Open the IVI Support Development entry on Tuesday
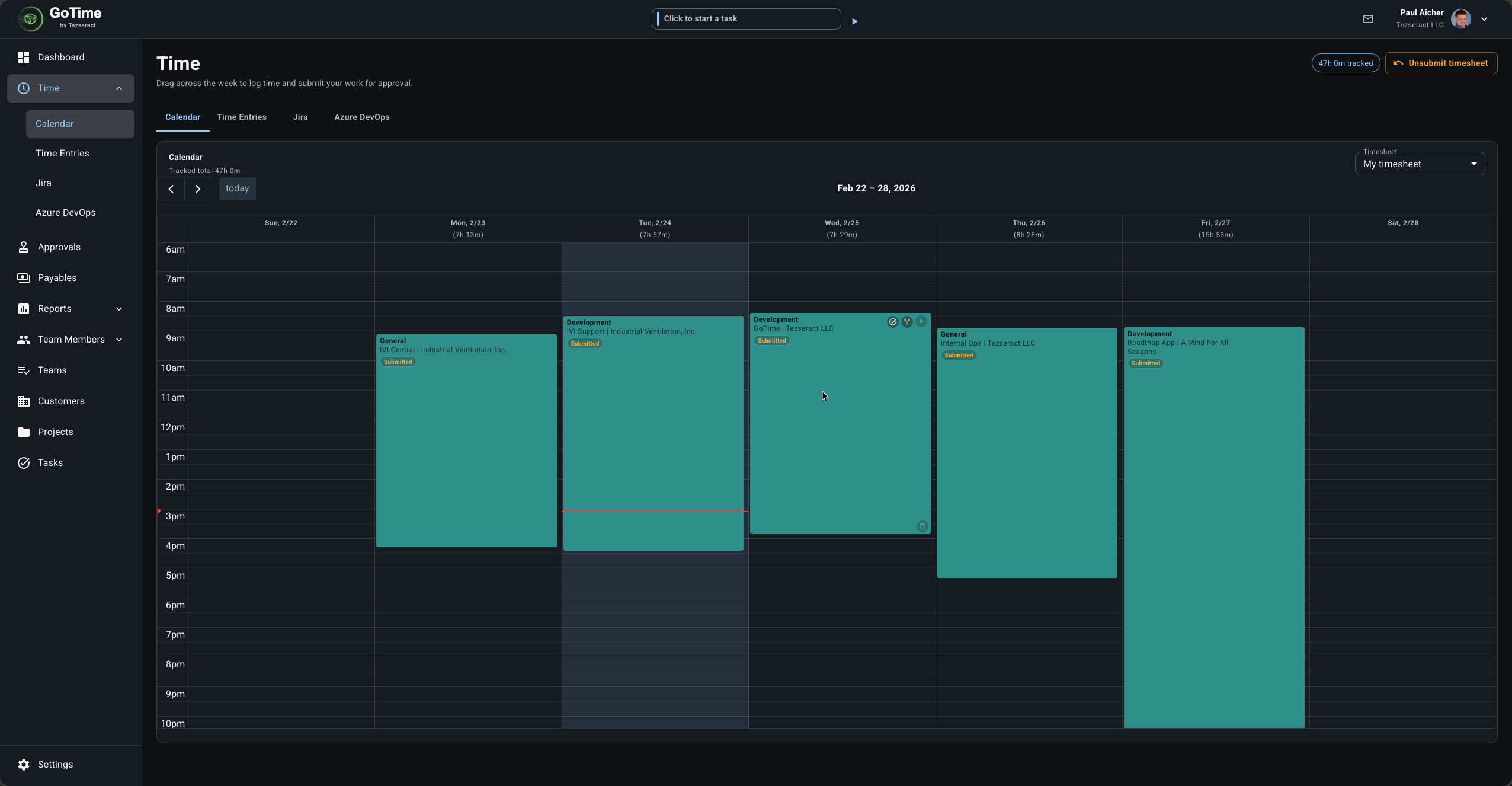 pyautogui.click(x=653, y=433)
